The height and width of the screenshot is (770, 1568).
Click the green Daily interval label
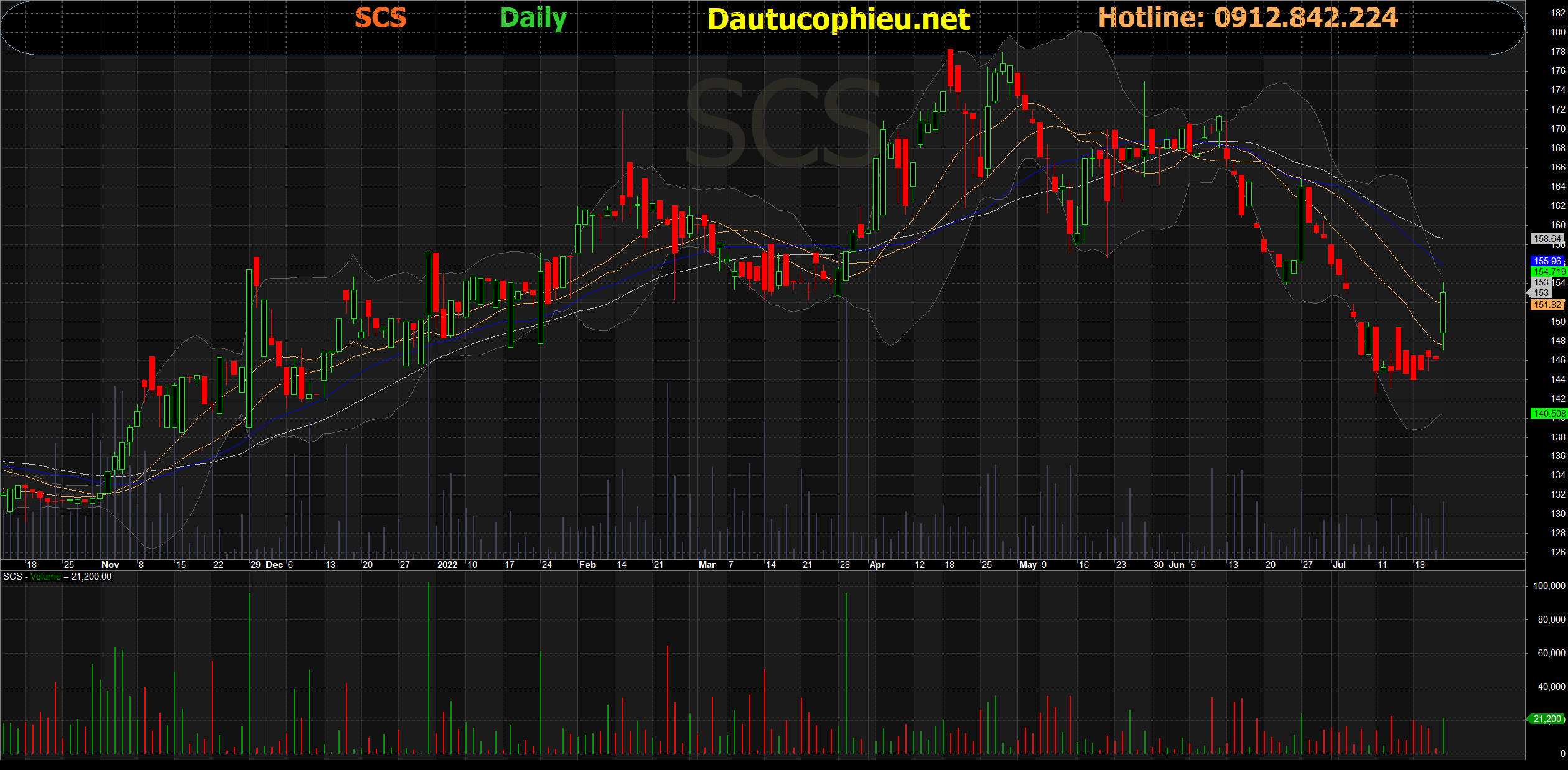[x=533, y=18]
